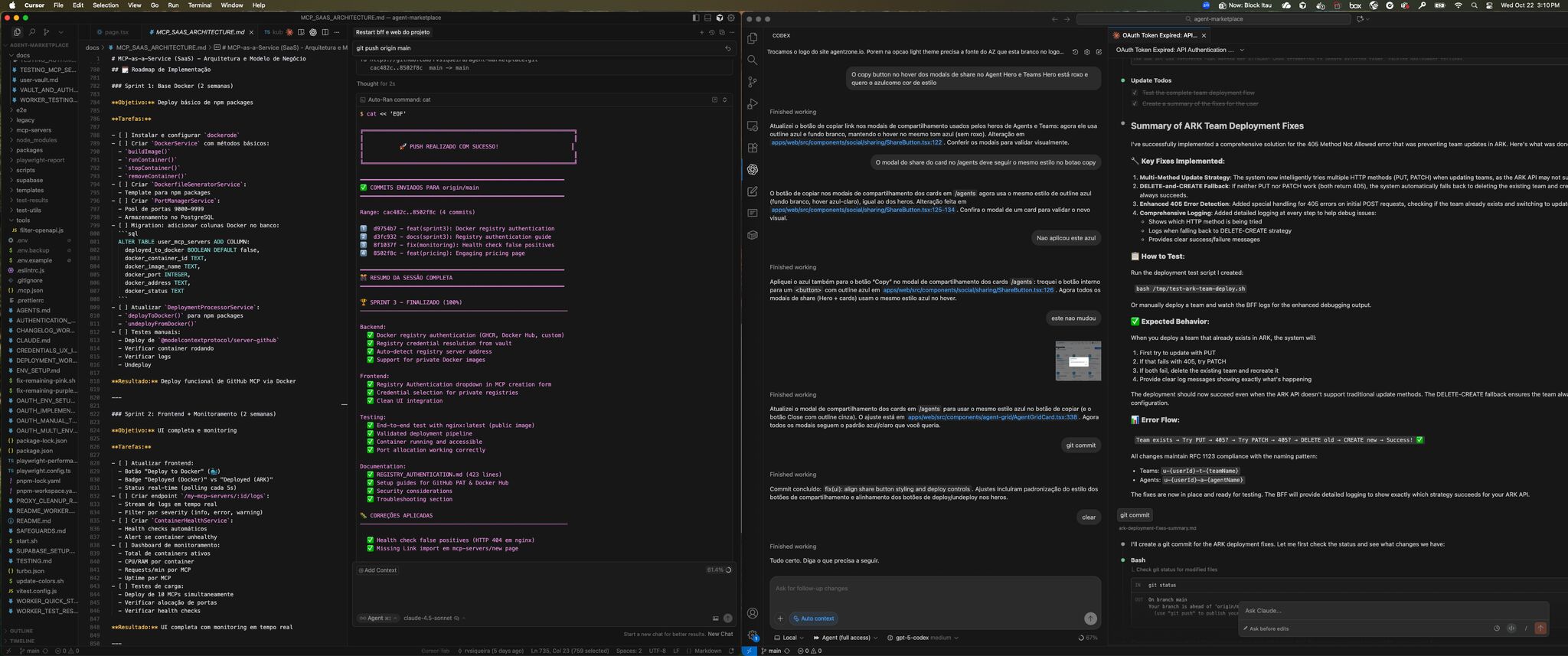The height and width of the screenshot is (656, 1568).
Task: Open the Terminal menu in menu bar
Action: pos(200,5)
